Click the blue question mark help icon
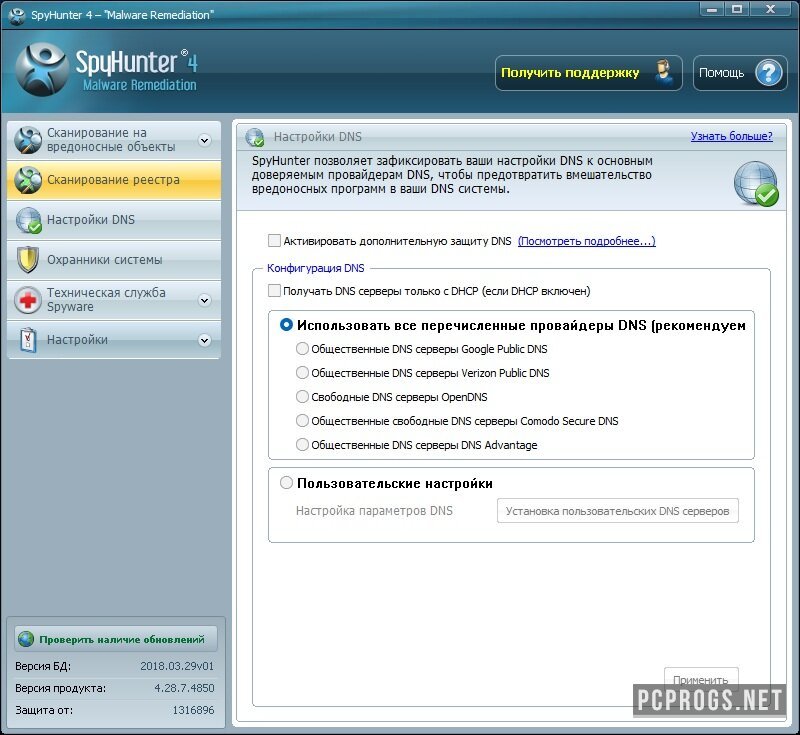This screenshot has width=800, height=735. click(768, 73)
